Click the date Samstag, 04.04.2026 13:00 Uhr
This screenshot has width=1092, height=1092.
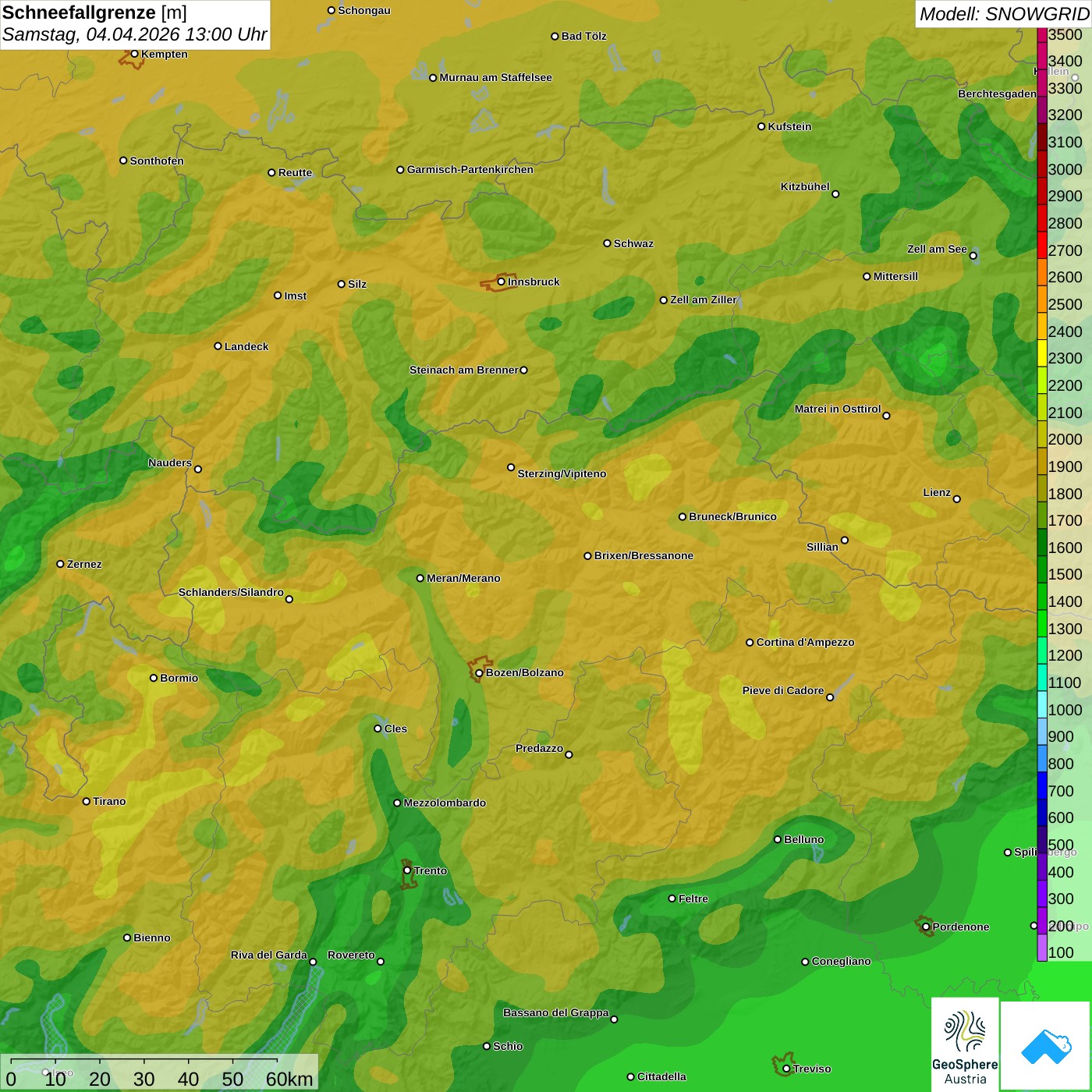click(x=134, y=34)
